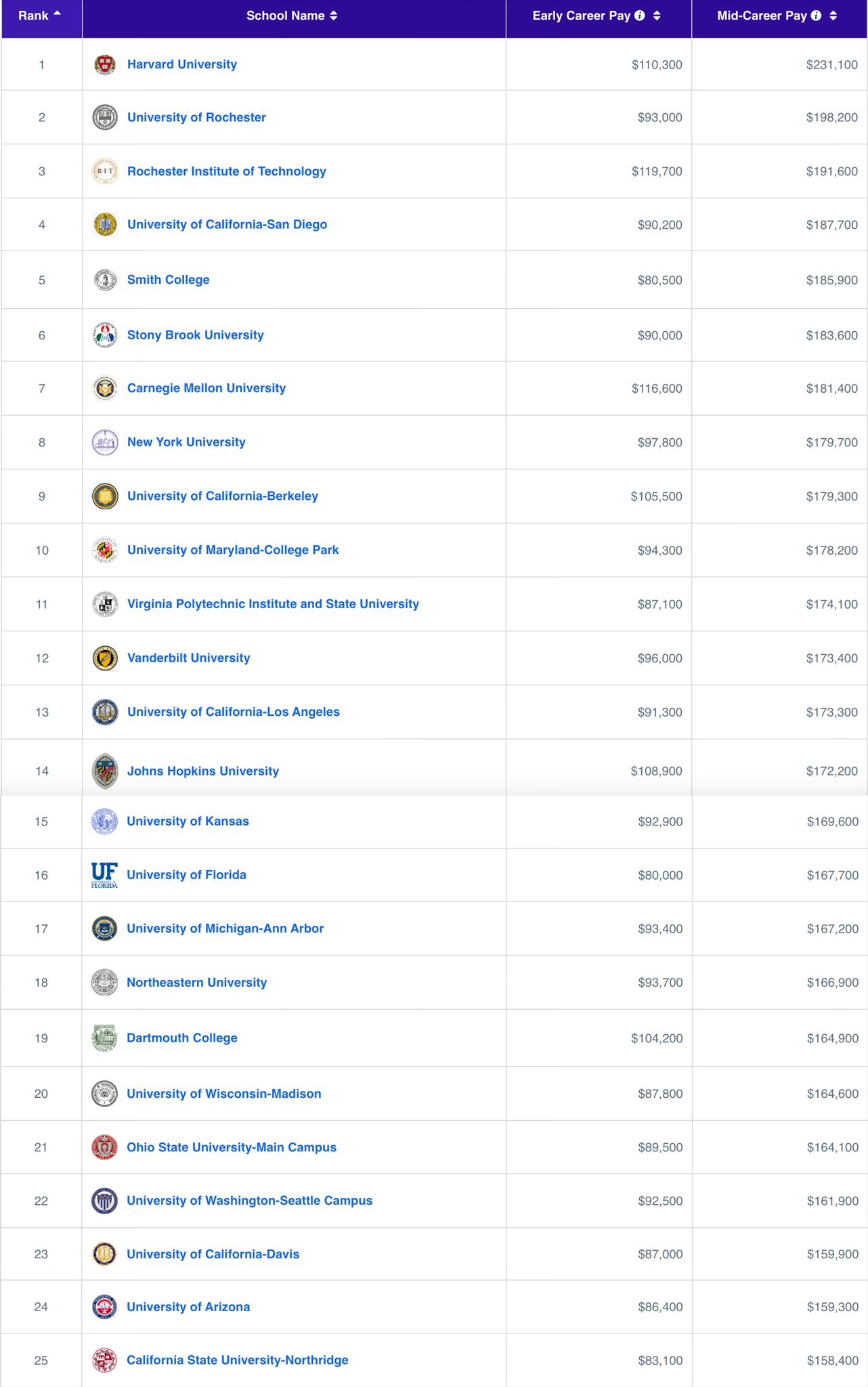Click the Early Career Pay info icon

click(640, 16)
